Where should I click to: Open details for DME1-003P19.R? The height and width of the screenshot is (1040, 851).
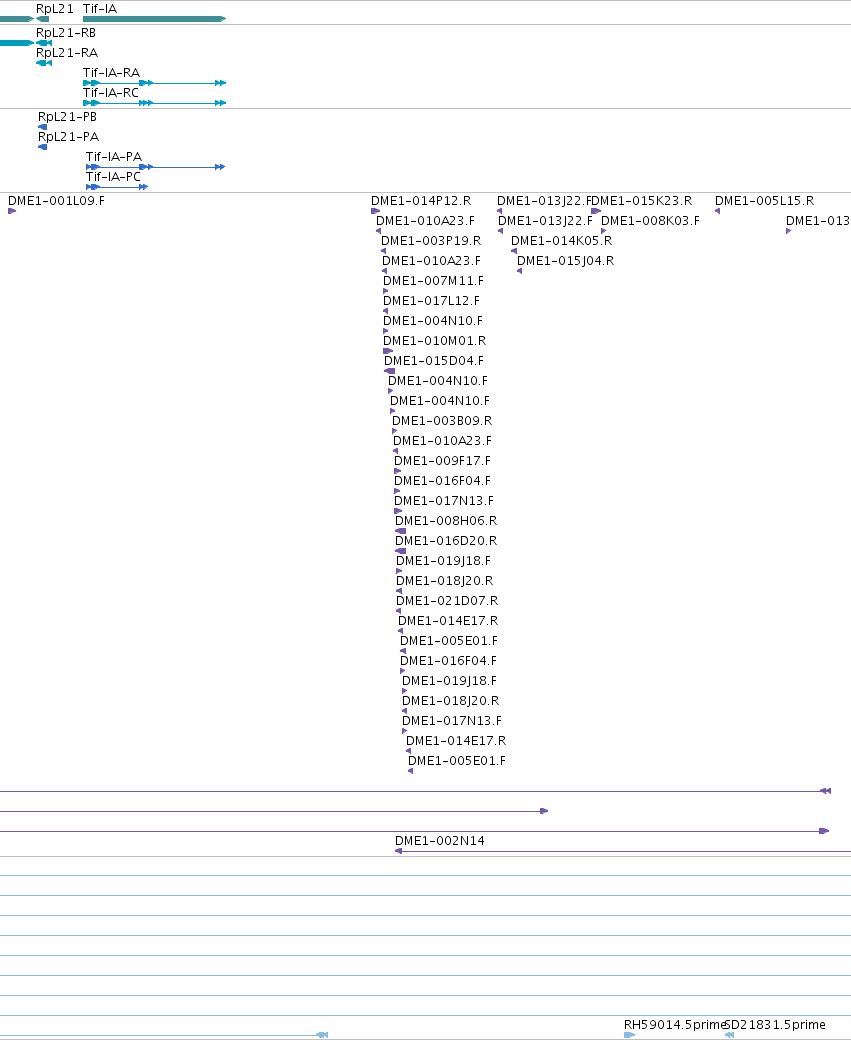[x=430, y=241]
